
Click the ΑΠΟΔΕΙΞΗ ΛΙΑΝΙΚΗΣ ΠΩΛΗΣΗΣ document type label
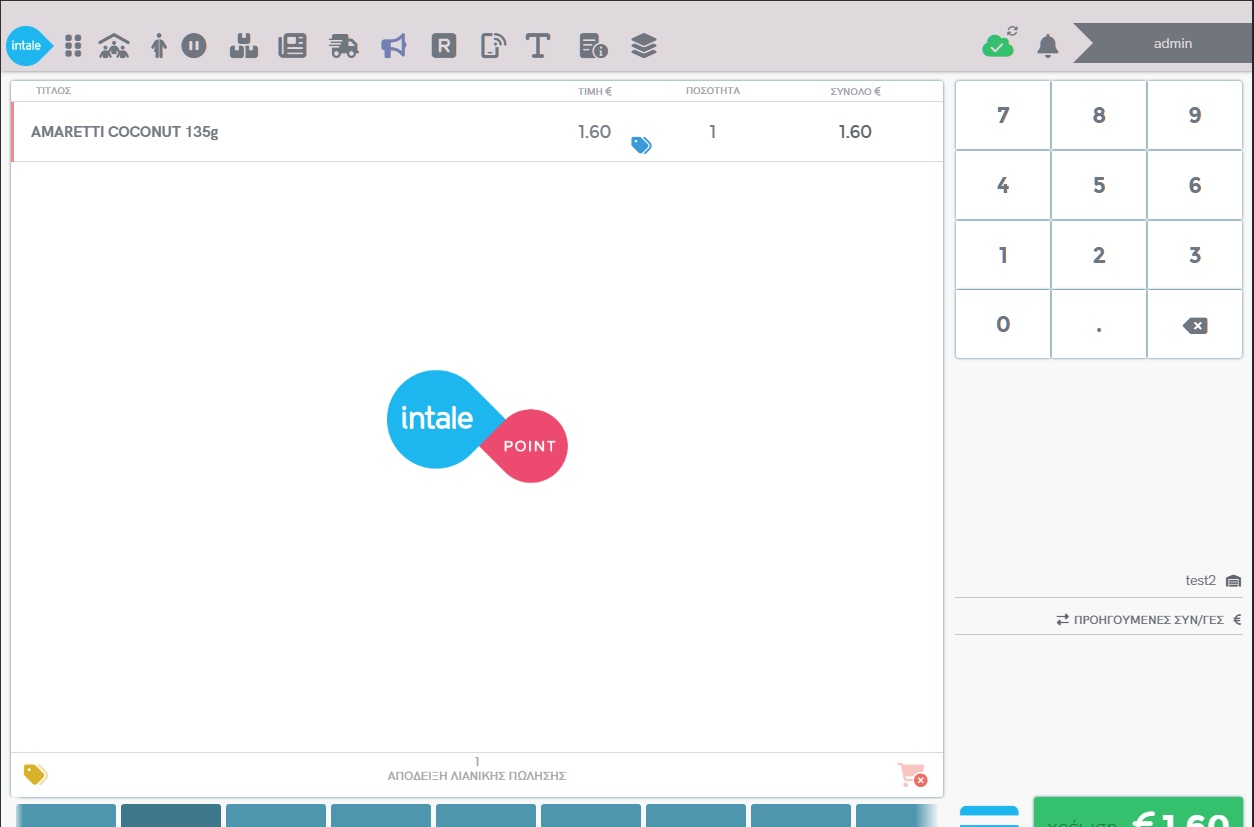click(x=477, y=776)
